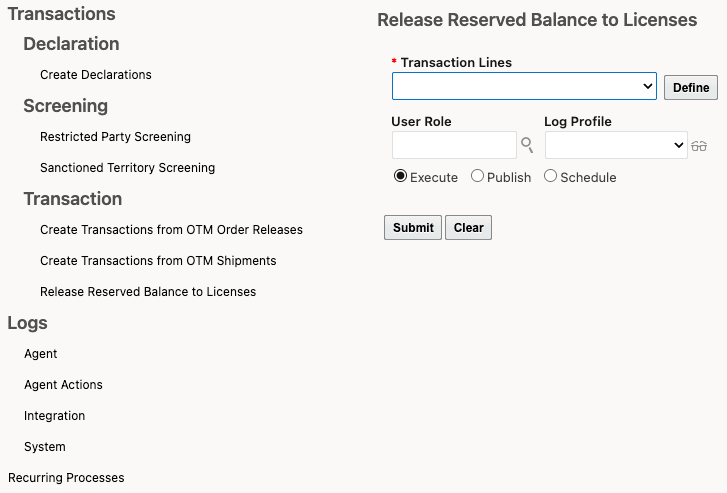
Task: Click the User Role field label
Action: [421, 122]
